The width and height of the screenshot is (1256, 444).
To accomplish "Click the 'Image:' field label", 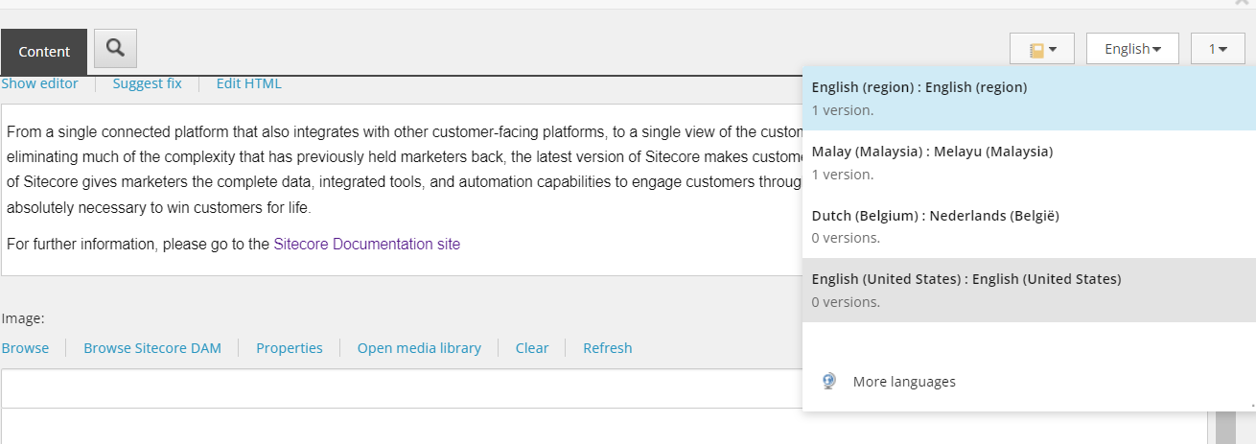I will click(23, 318).
